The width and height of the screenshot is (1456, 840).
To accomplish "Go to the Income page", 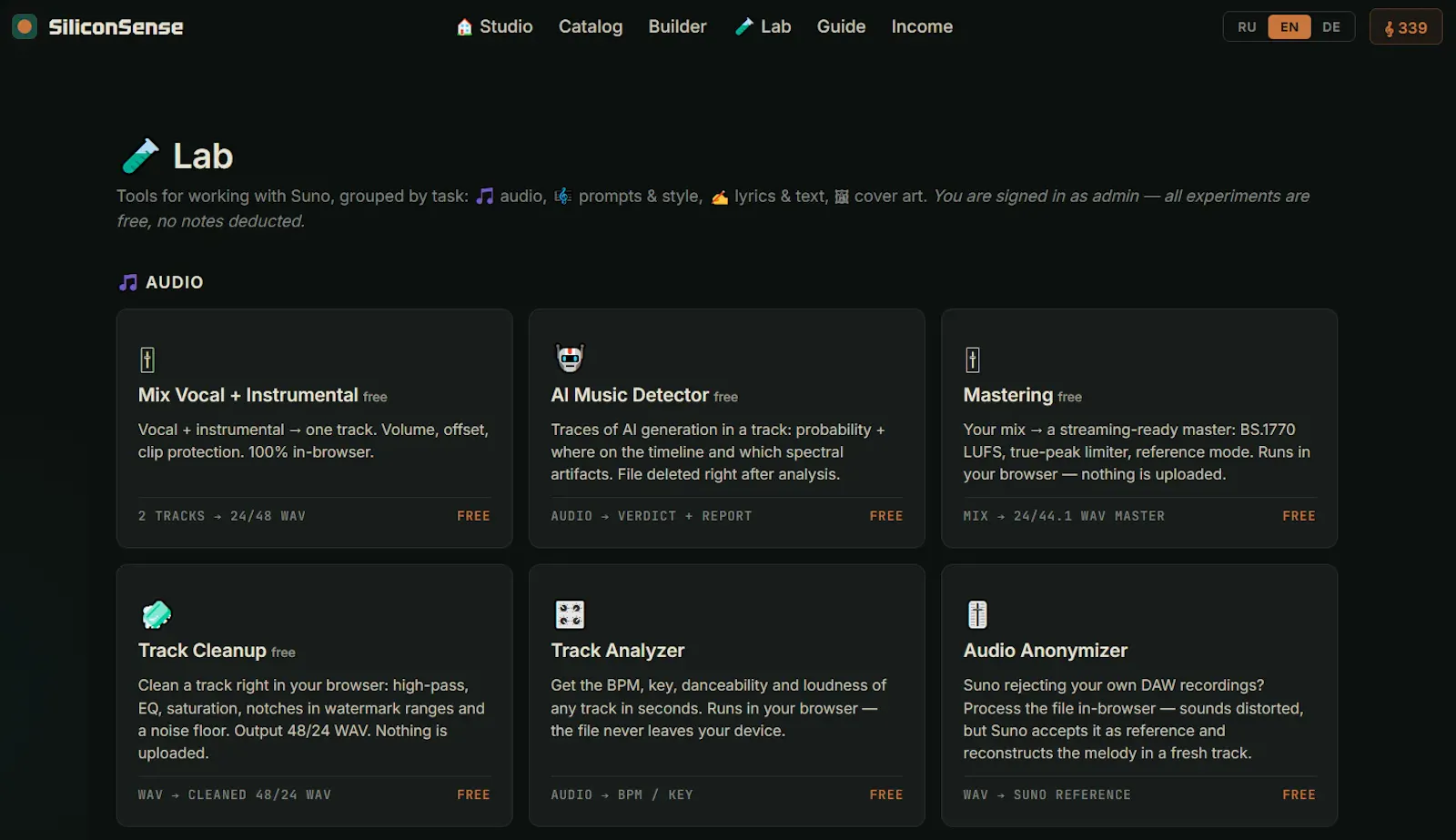I will [922, 26].
